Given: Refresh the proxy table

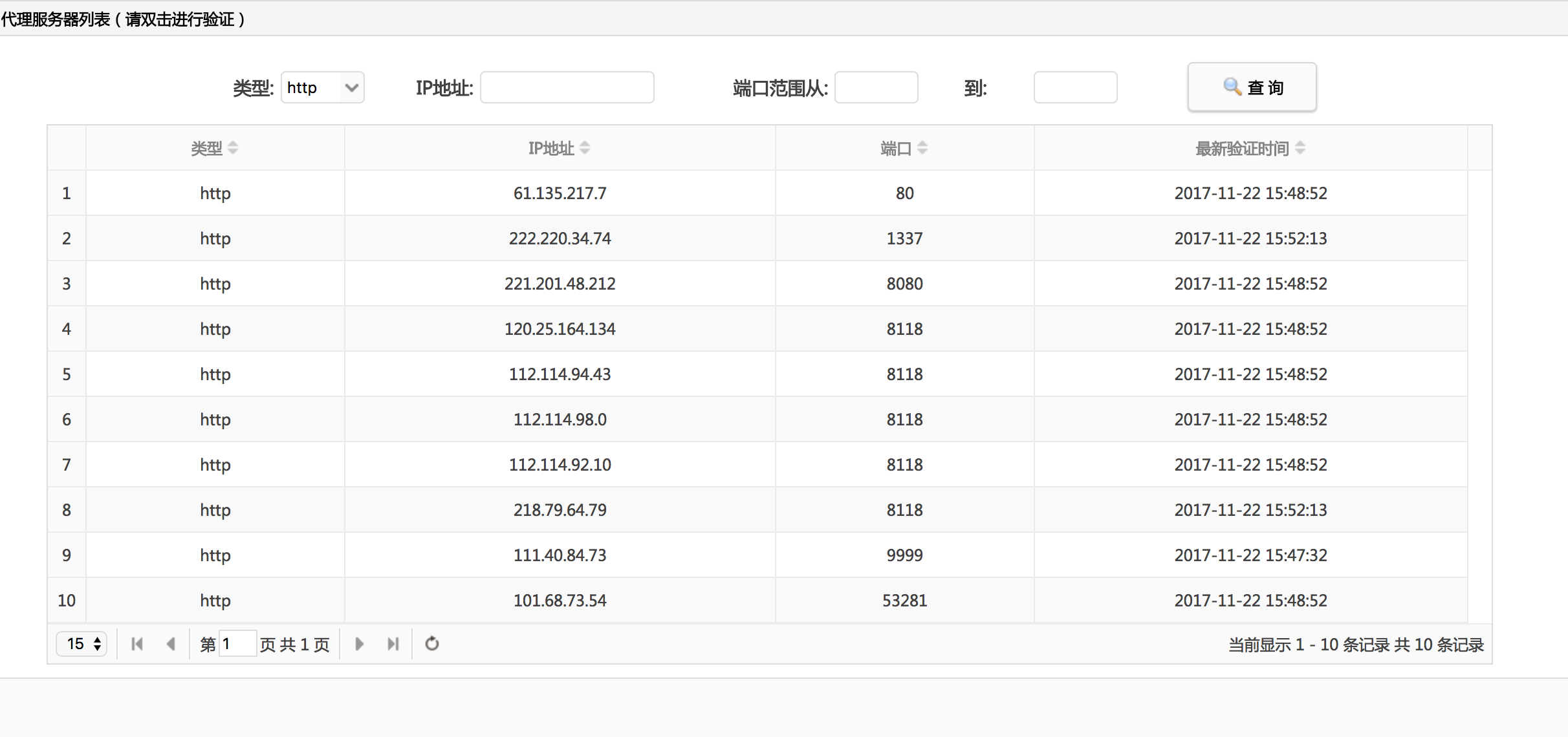Looking at the screenshot, I should (x=432, y=644).
